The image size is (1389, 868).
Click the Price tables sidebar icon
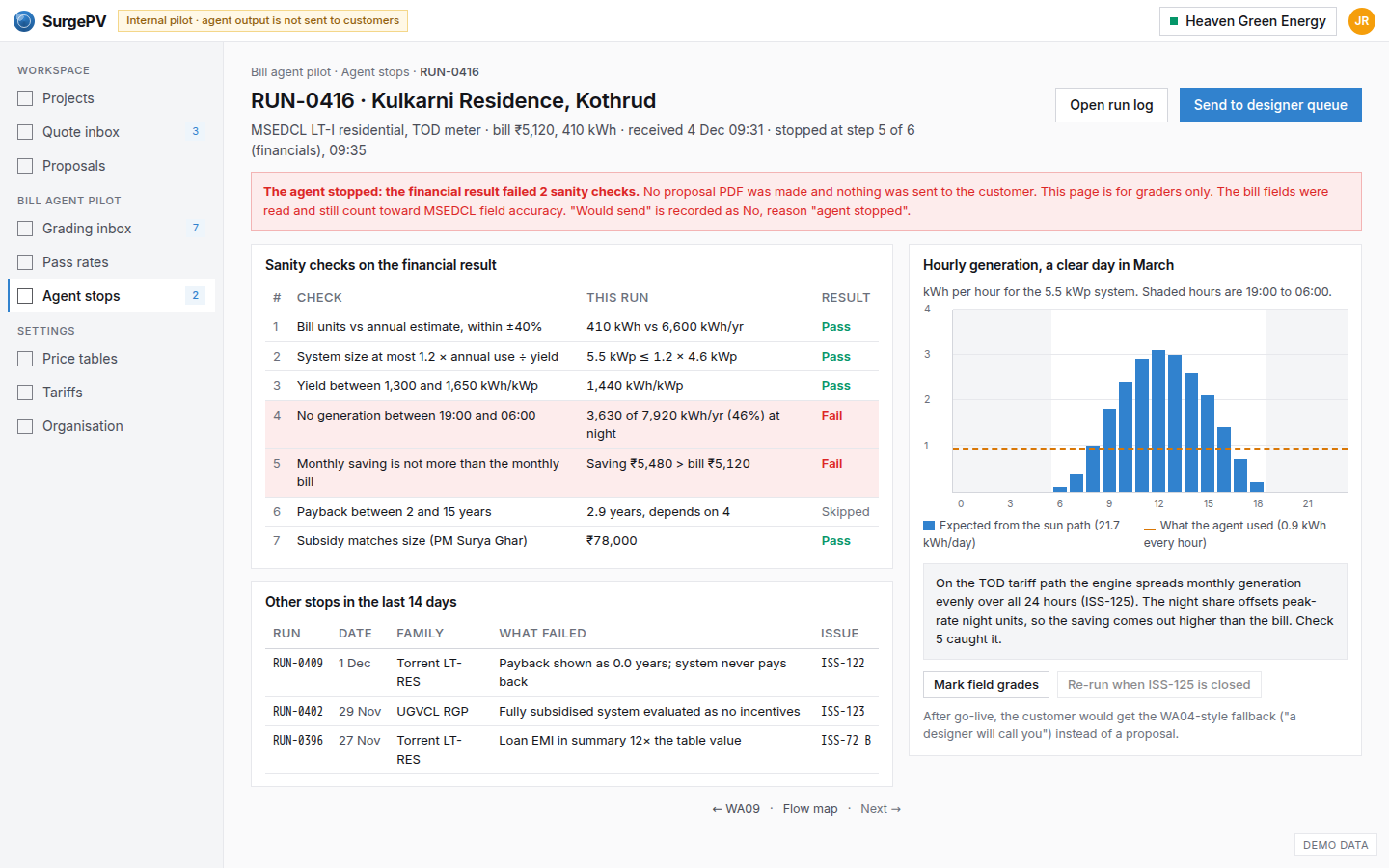click(x=25, y=359)
